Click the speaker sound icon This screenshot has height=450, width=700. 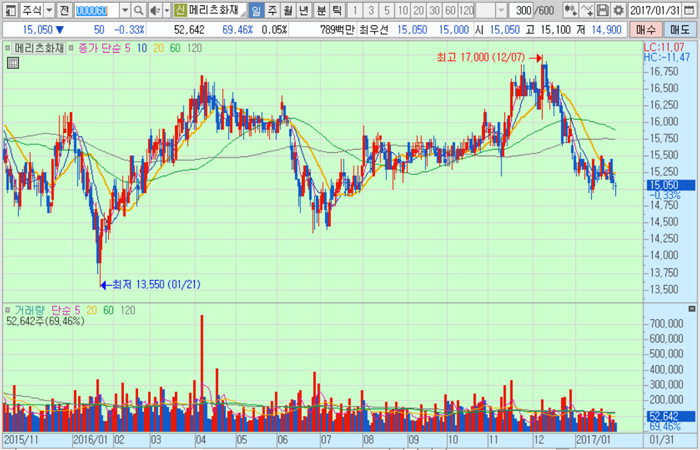pos(154,10)
